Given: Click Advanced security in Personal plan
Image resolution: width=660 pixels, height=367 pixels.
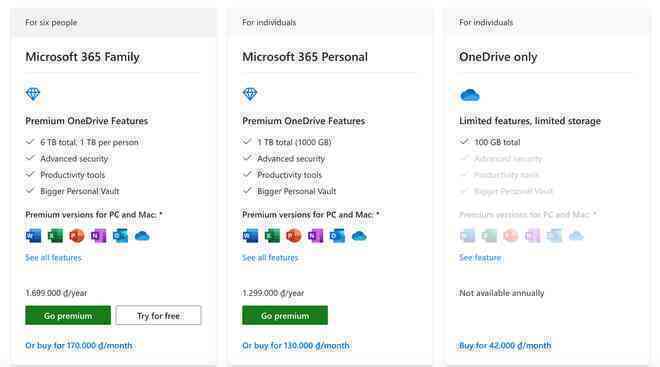Looking at the screenshot, I should point(291,159).
